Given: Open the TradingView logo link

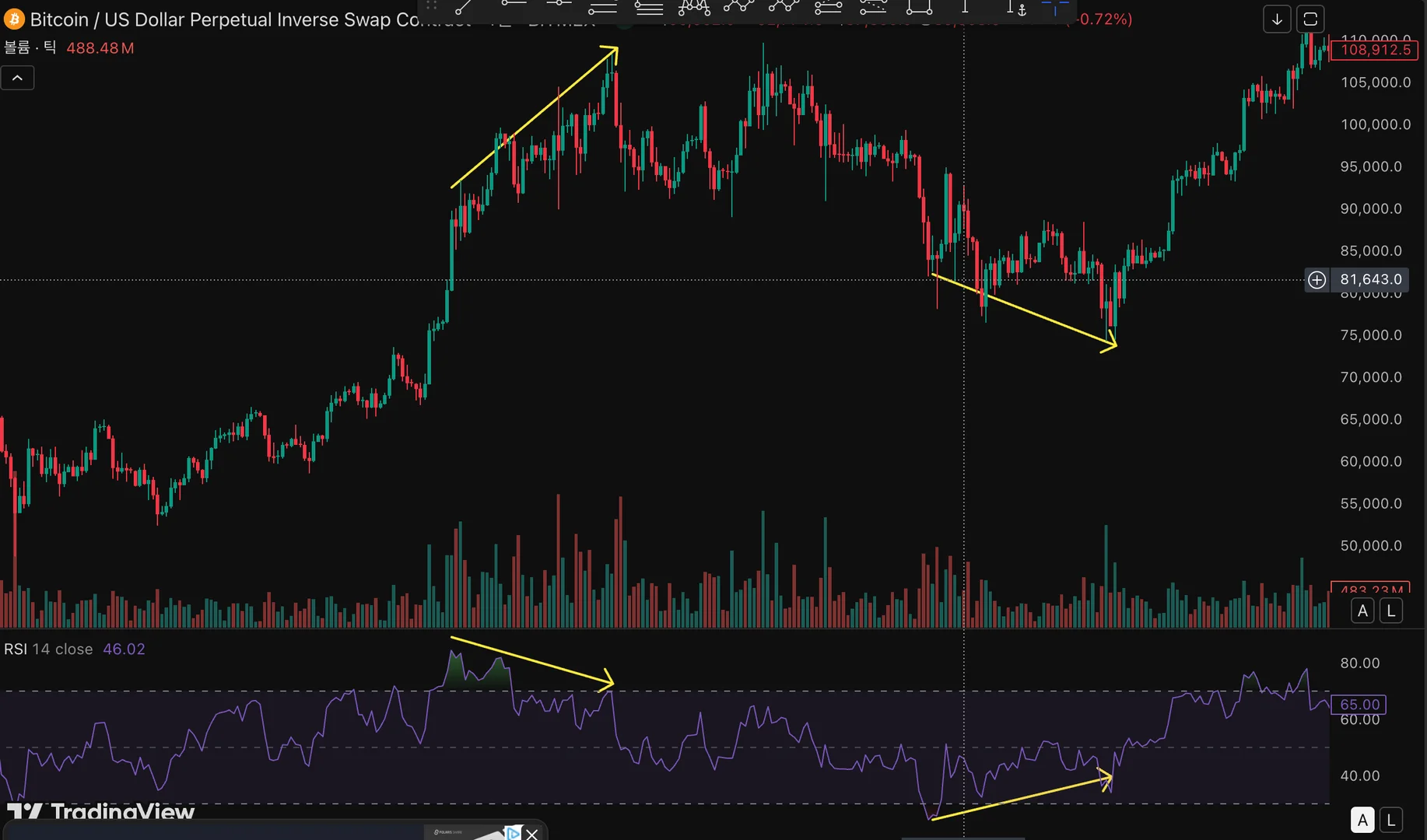Looking at the screenshot, I should pos(101,812).
